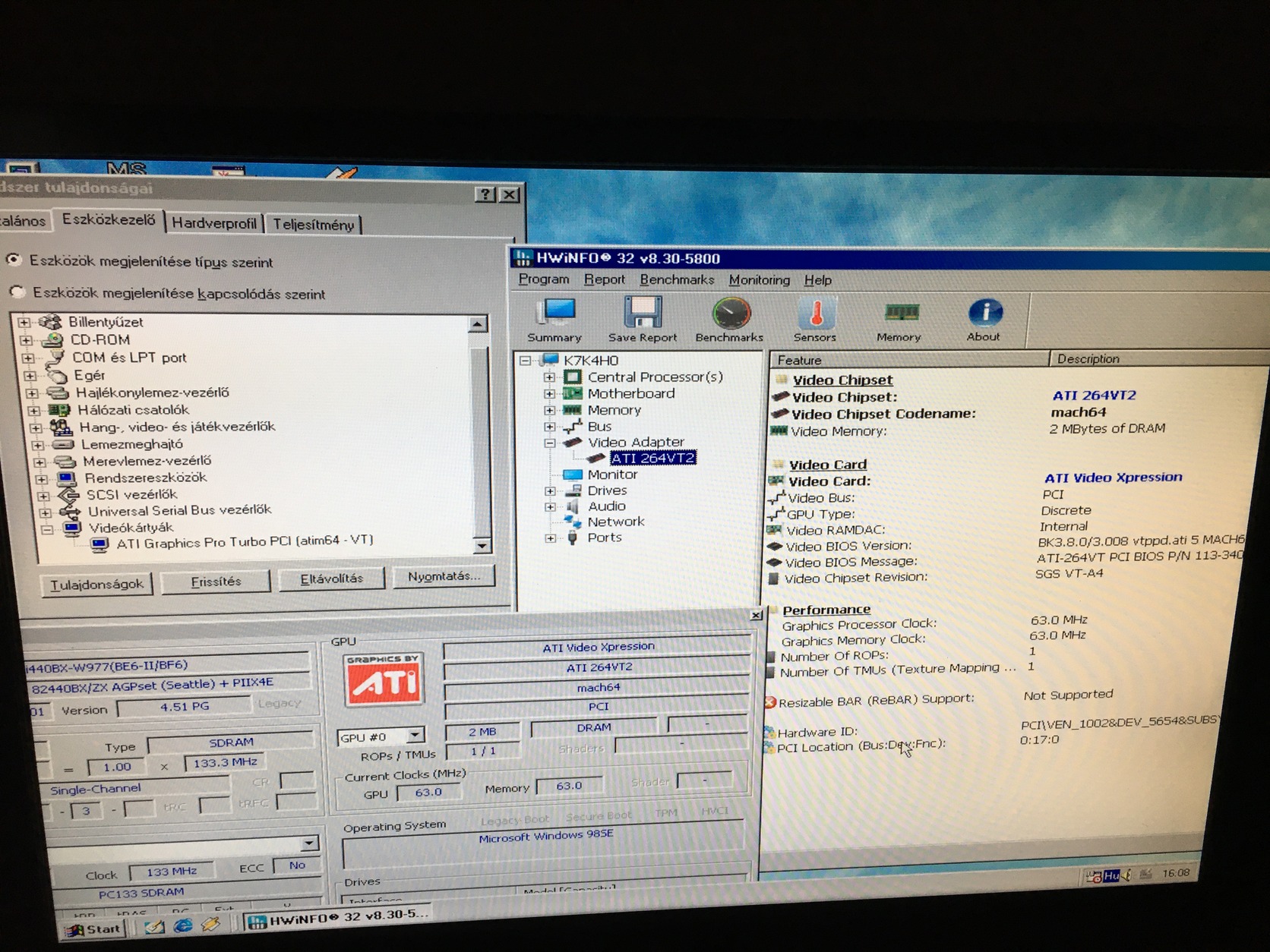Screen dimensions: 1270x952
Task: Select the Drives node icon in HWiNFO tree
Action: pyautogui.click(x=573, y=490)
